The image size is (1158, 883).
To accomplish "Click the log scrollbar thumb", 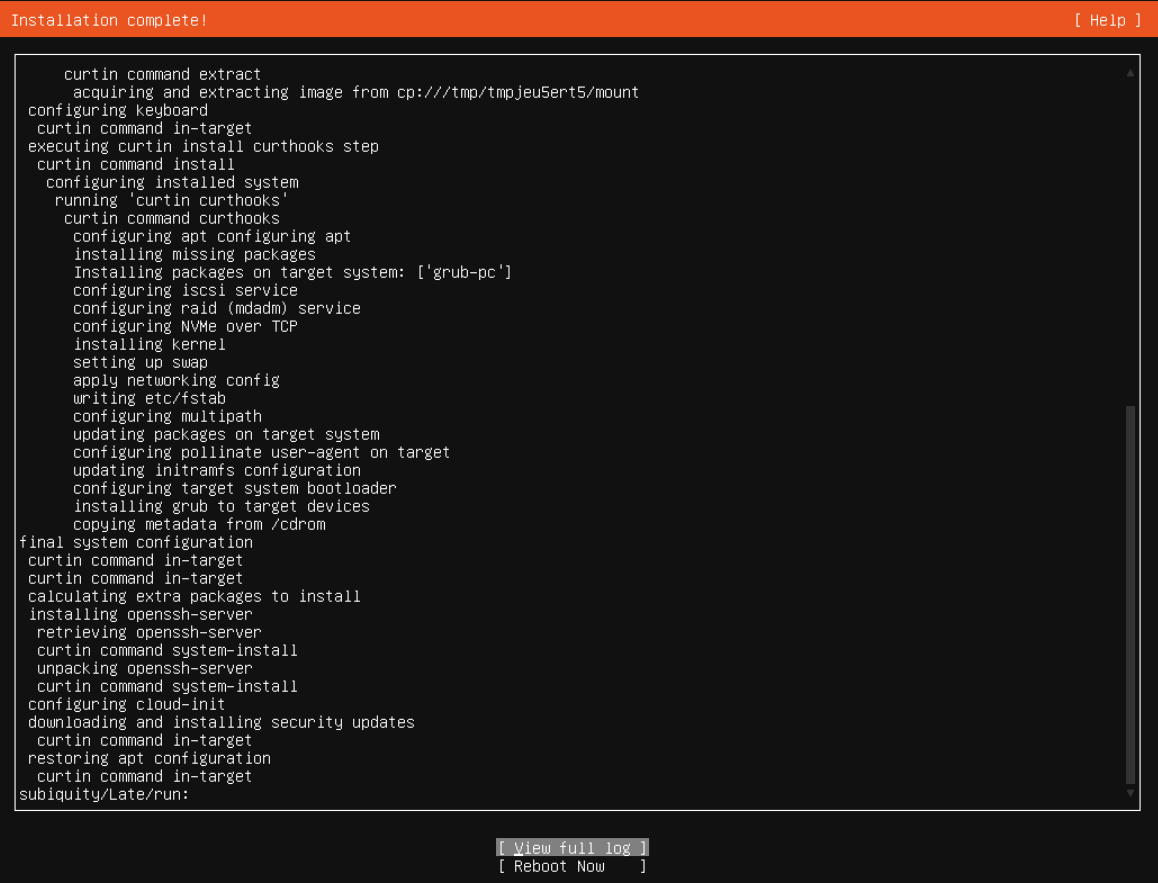I will 1130,594.
